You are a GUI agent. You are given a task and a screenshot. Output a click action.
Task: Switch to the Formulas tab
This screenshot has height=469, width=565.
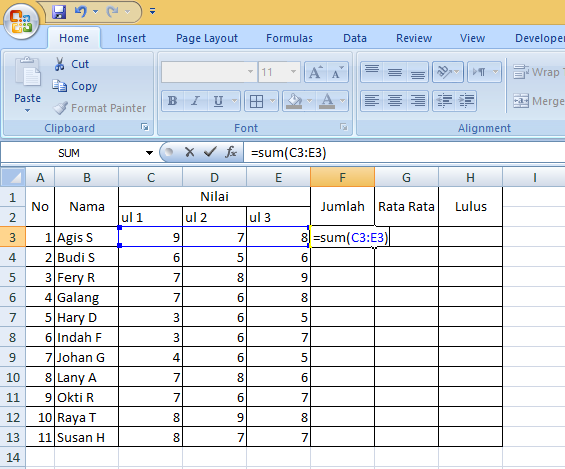pos(289,38)
